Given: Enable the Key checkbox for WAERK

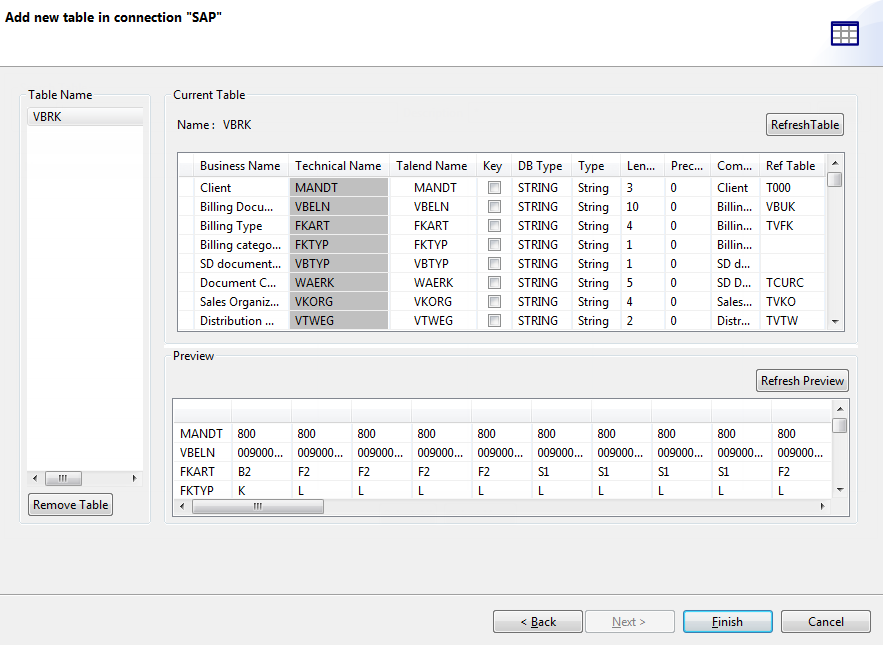Looking at the screenshot, I should point(494,282).
